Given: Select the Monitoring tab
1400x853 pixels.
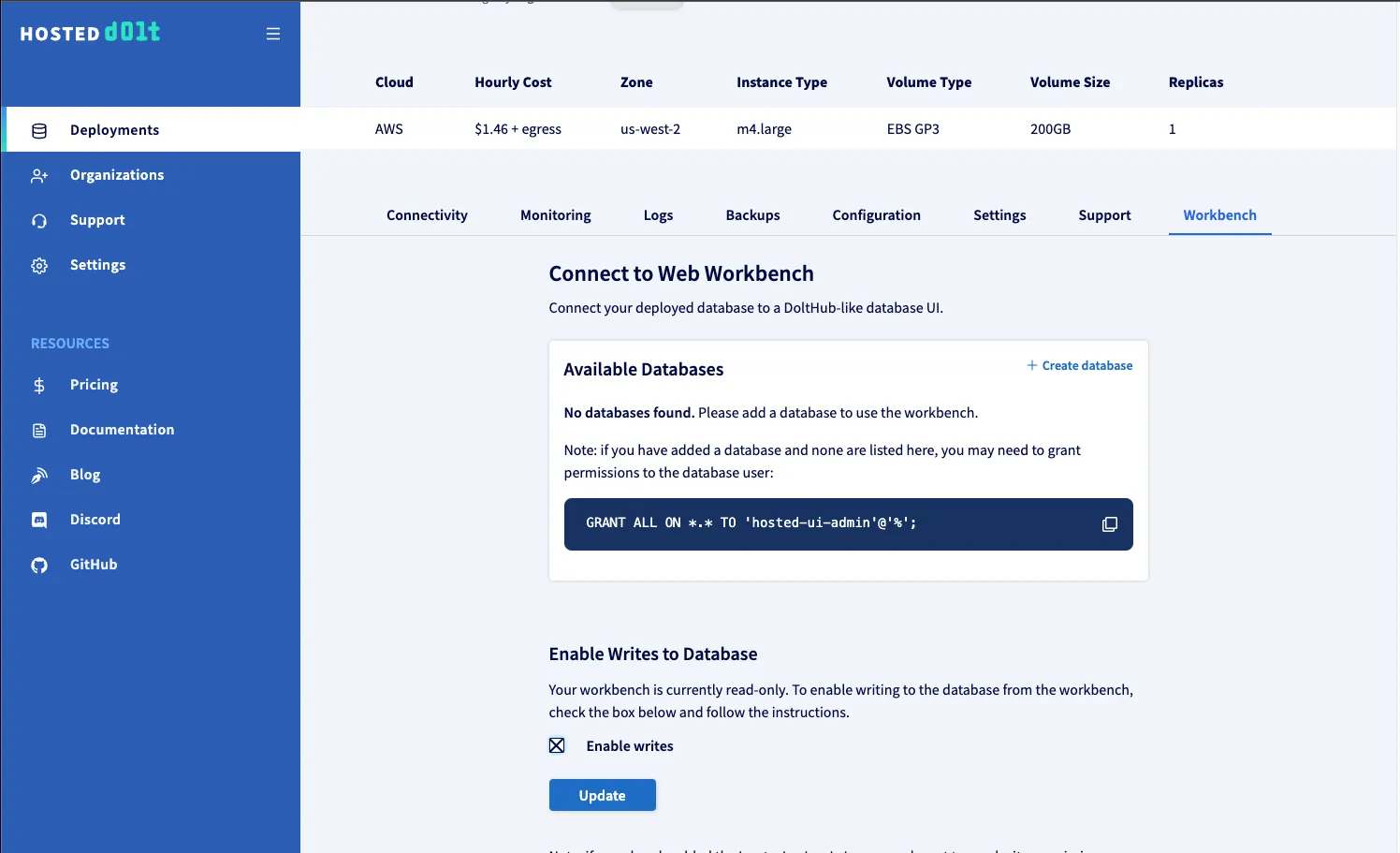Looking at the screenshot, I should (x=555, y=215).
